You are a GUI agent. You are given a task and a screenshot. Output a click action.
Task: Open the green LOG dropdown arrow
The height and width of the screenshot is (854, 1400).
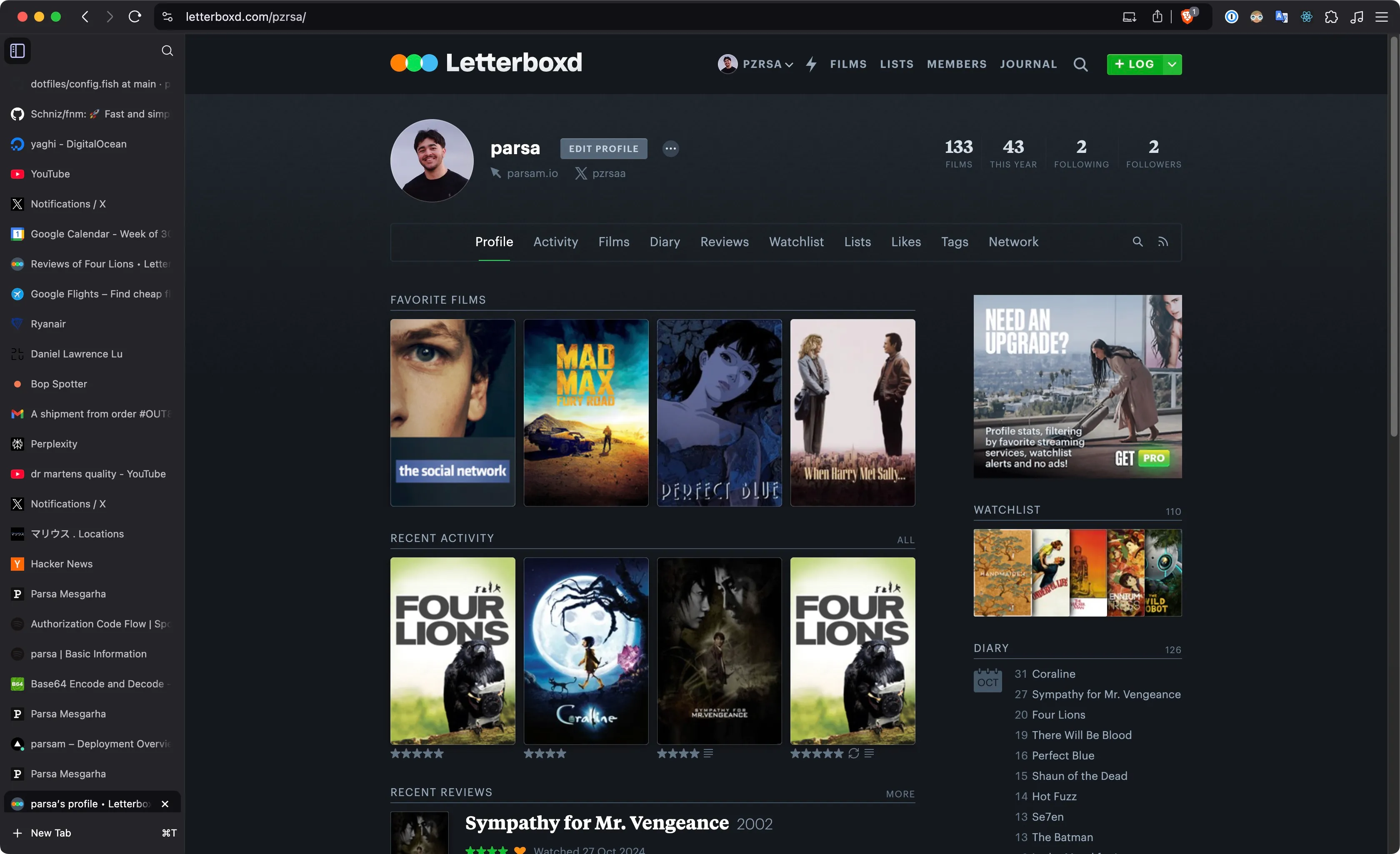coord(1172,64)
